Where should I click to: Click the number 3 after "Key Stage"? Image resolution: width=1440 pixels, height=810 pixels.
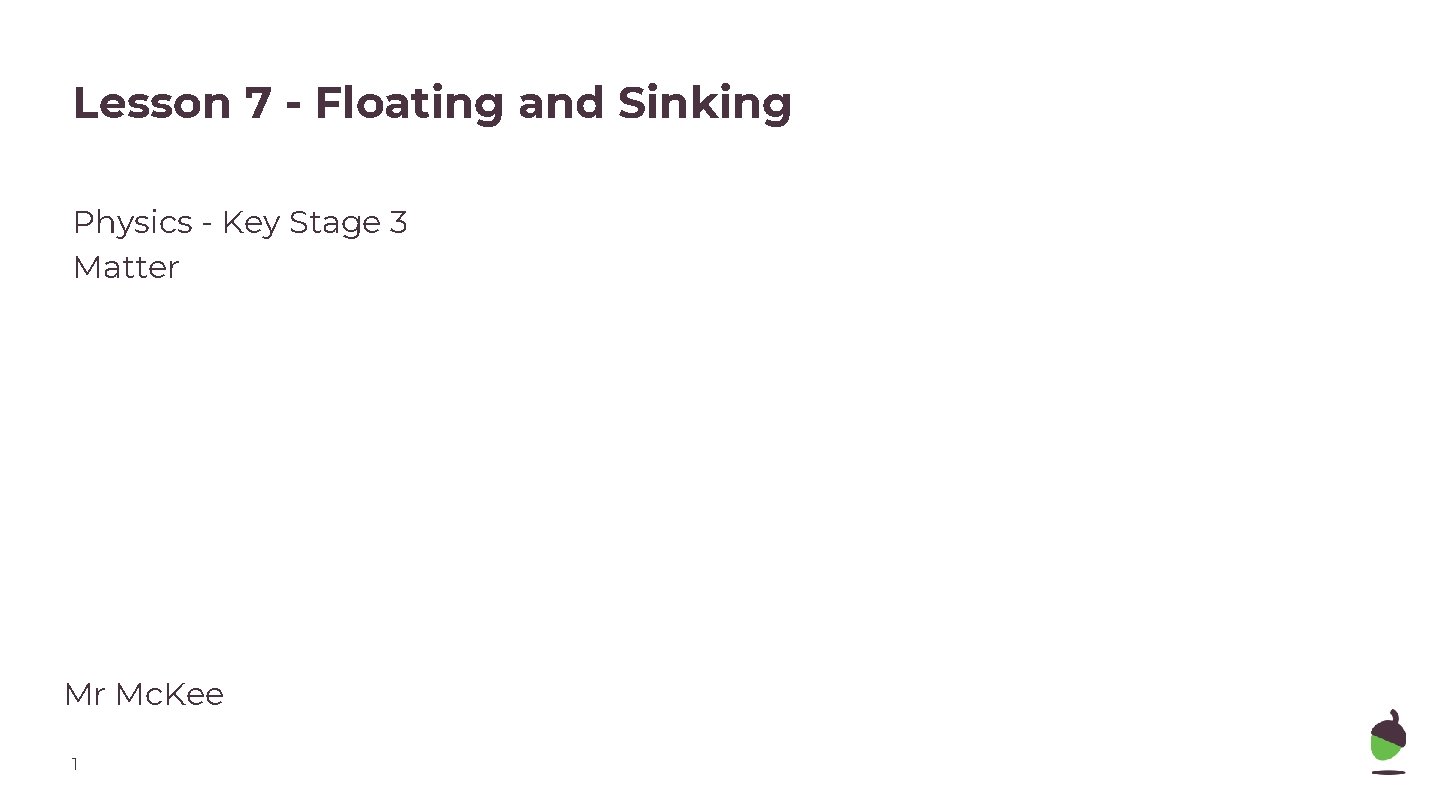[x=398, y=222]
